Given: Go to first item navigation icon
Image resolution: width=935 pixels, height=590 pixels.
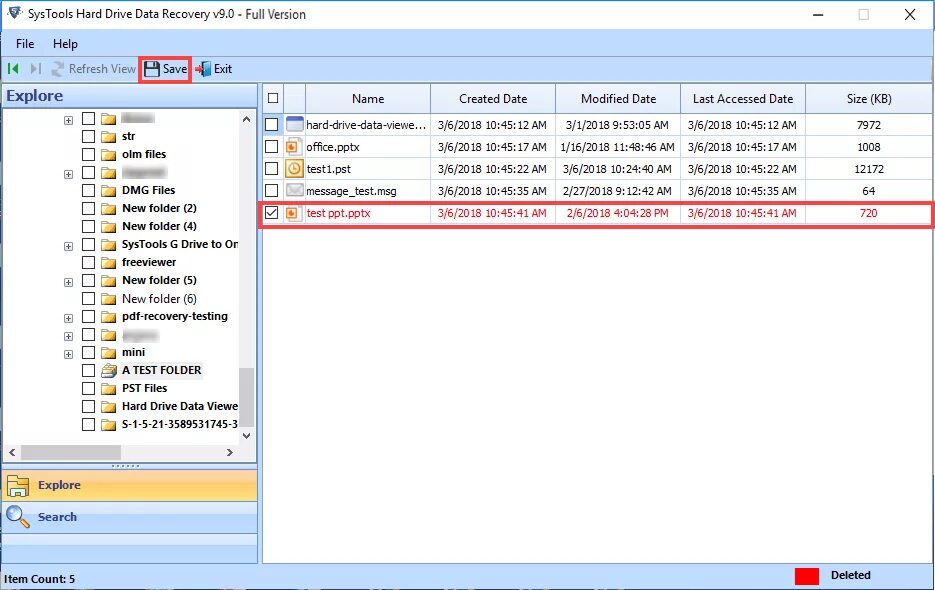Looking at the screenshot, I should coord(13,69).
